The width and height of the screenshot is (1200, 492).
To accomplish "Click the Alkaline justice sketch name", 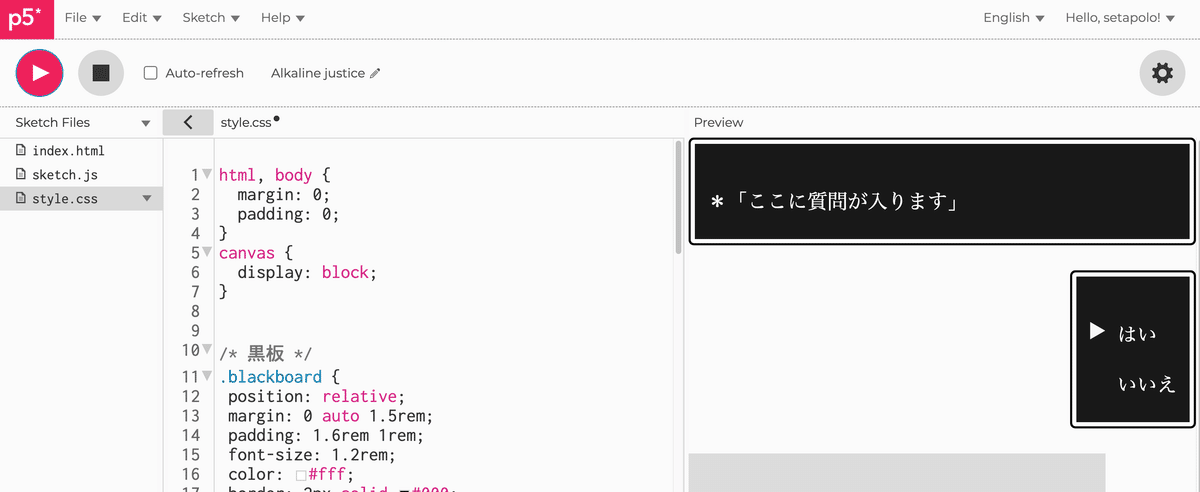I will click(x=318, y=73).
